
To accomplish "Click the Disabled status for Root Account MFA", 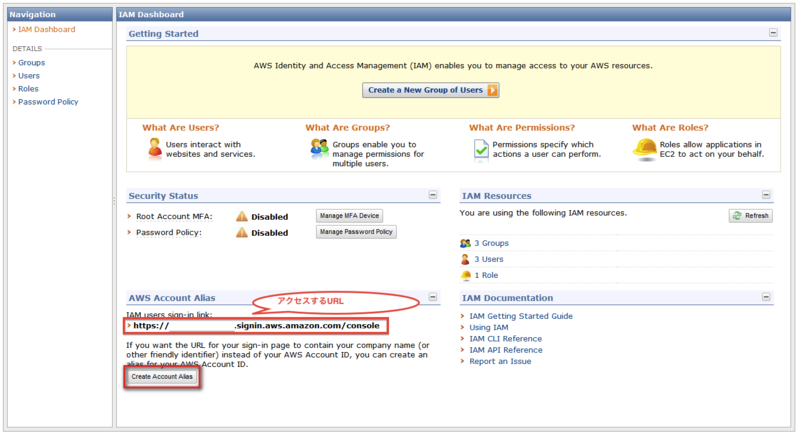I will (269, 217).
